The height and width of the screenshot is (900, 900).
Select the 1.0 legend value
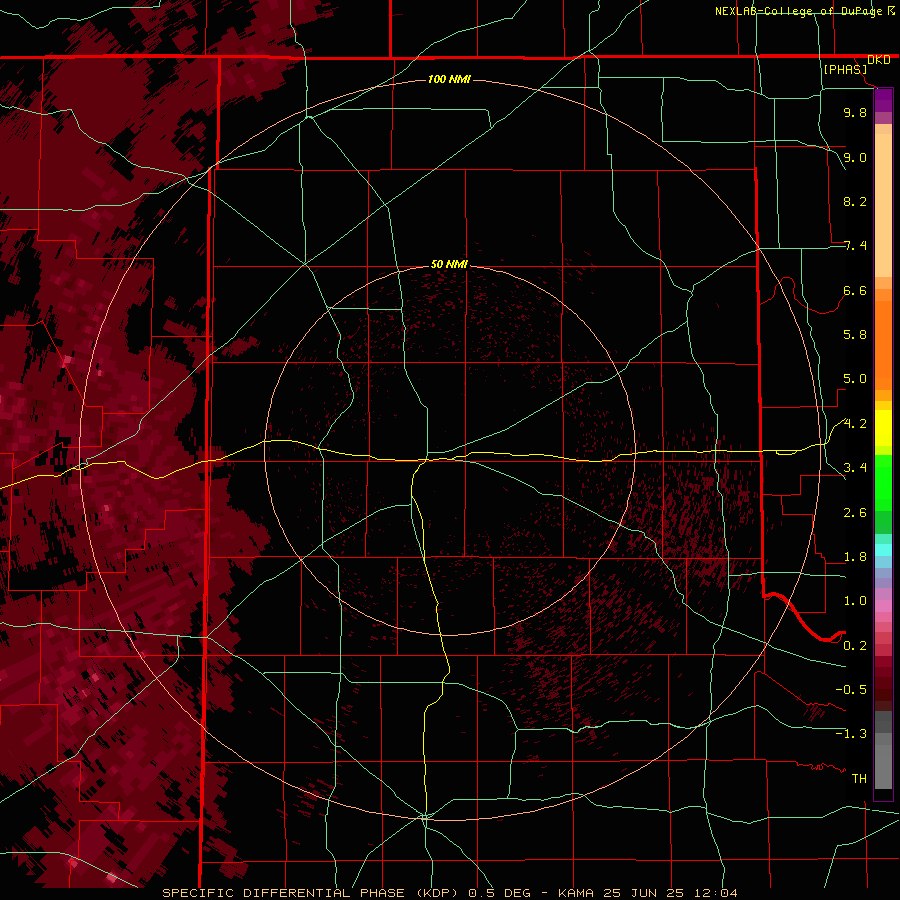pyautogui.click(x=855, y=601)
